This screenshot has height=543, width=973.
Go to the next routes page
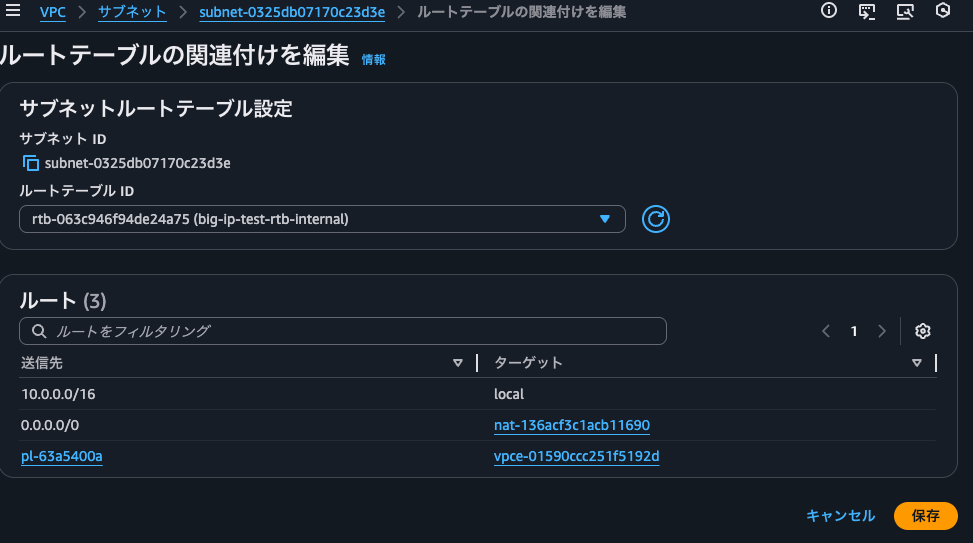click(x=882, y=331)
